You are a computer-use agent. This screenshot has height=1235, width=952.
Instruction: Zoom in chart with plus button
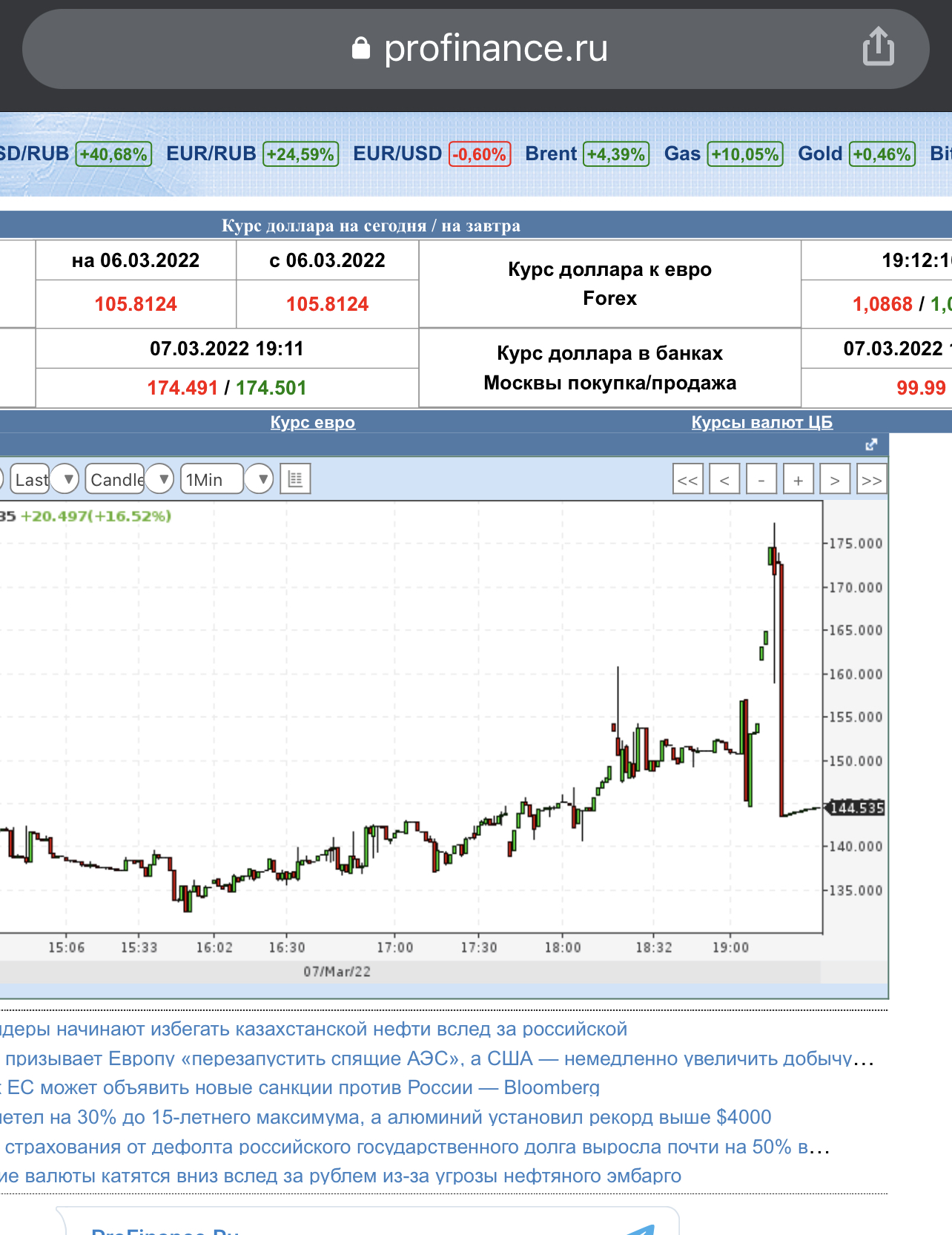click(x=799, y=480)
